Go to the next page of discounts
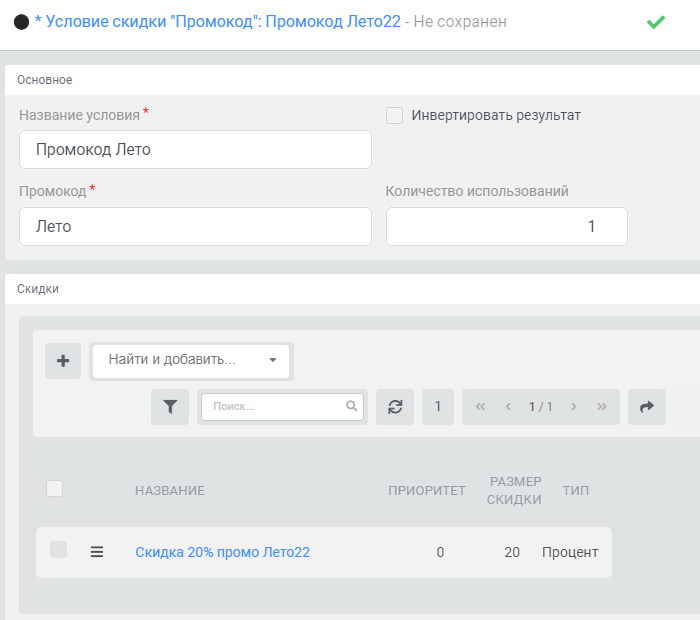The height and width of the screenshot is (620, 700). [x=574, y=407]
